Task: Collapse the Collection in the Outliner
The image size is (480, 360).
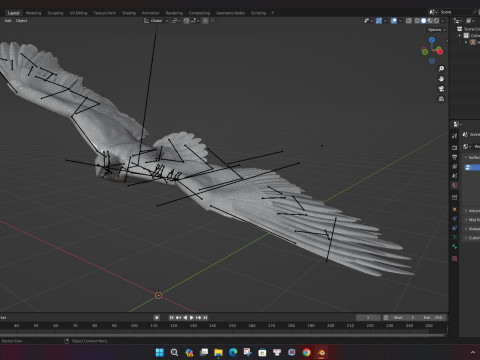Action: click(459, 35)
